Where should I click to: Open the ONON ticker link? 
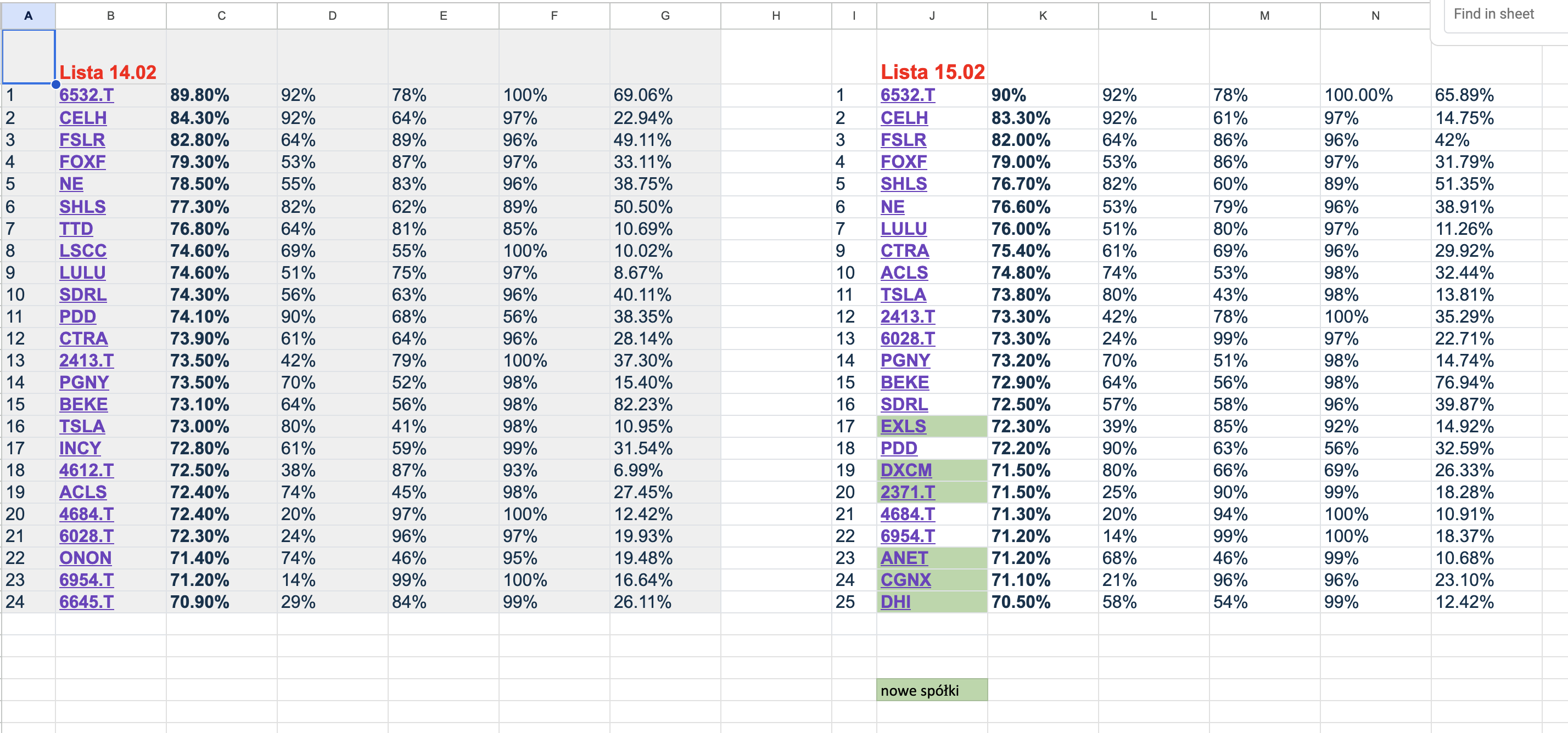coord(85,558)
